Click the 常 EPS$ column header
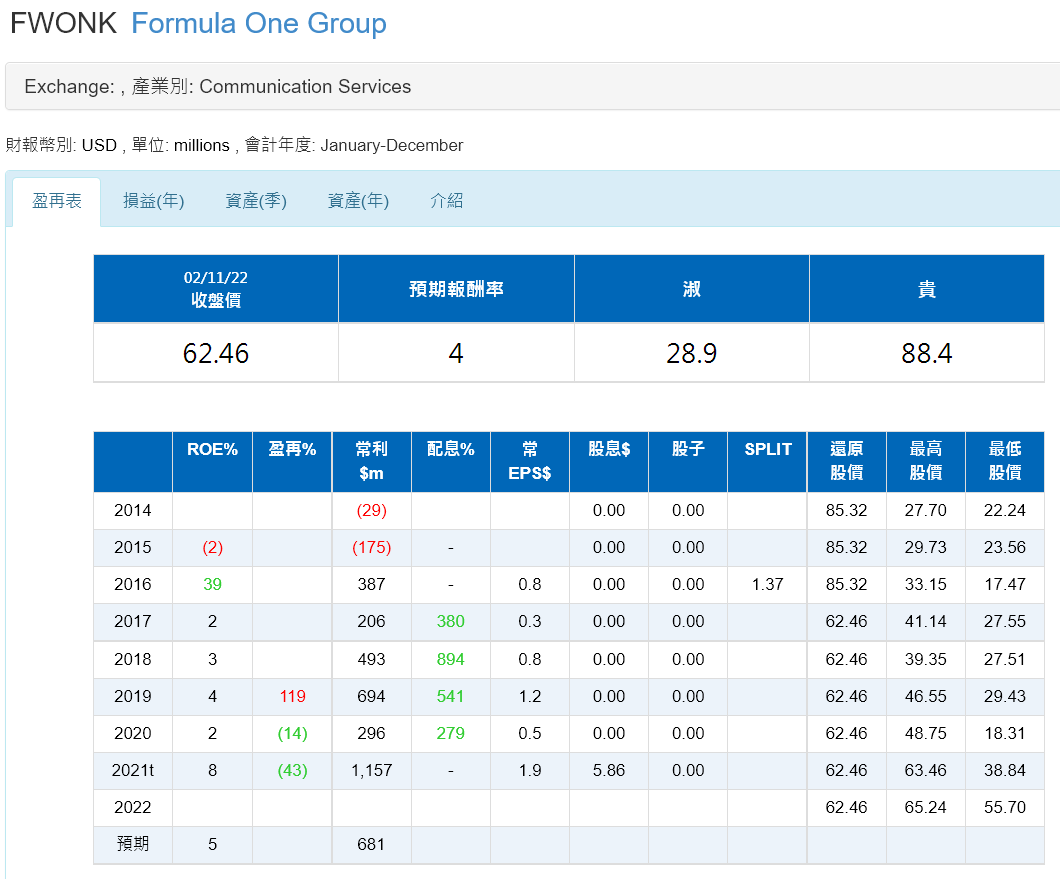 coord(529,462)
